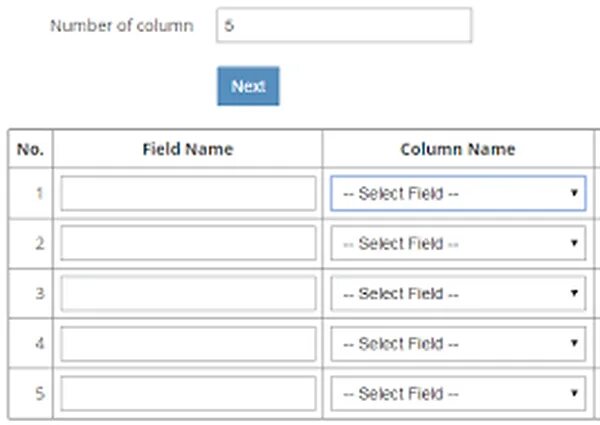Click the row number 4 cell
Viewport: 600px width, 425px height.
(x=31, y=343)
